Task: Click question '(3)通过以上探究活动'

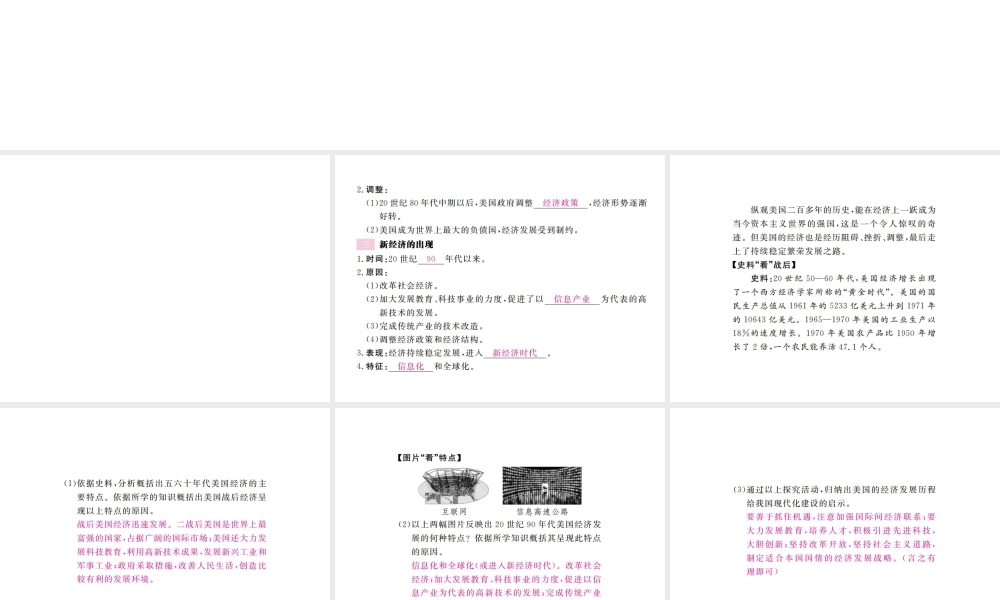Action: tap(834, 496)
